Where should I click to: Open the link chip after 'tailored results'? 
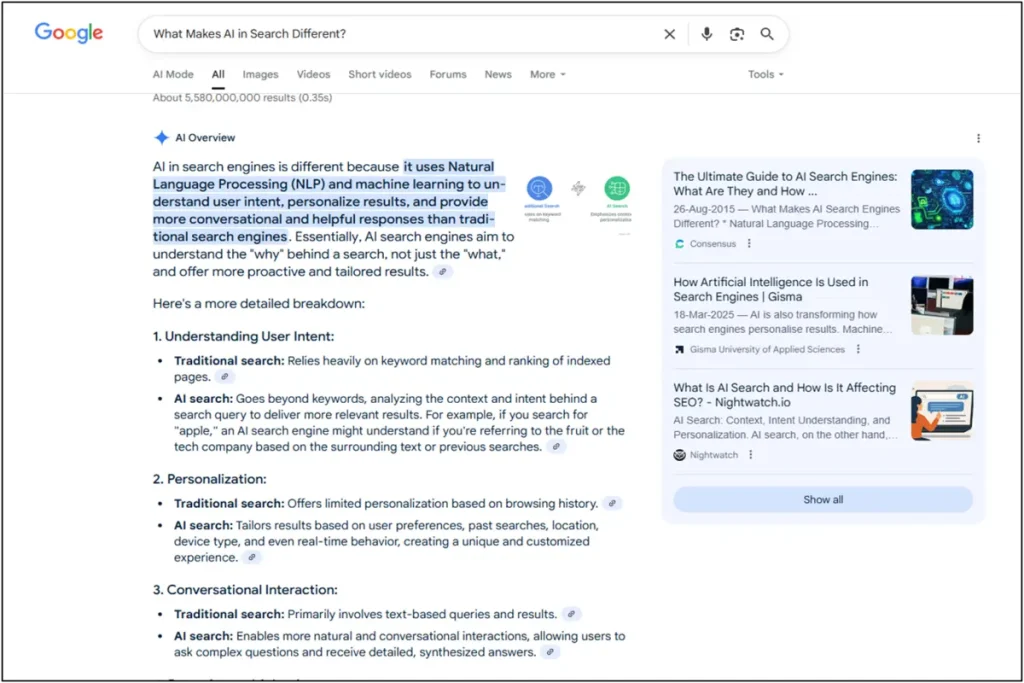click(x=442, y=272)
